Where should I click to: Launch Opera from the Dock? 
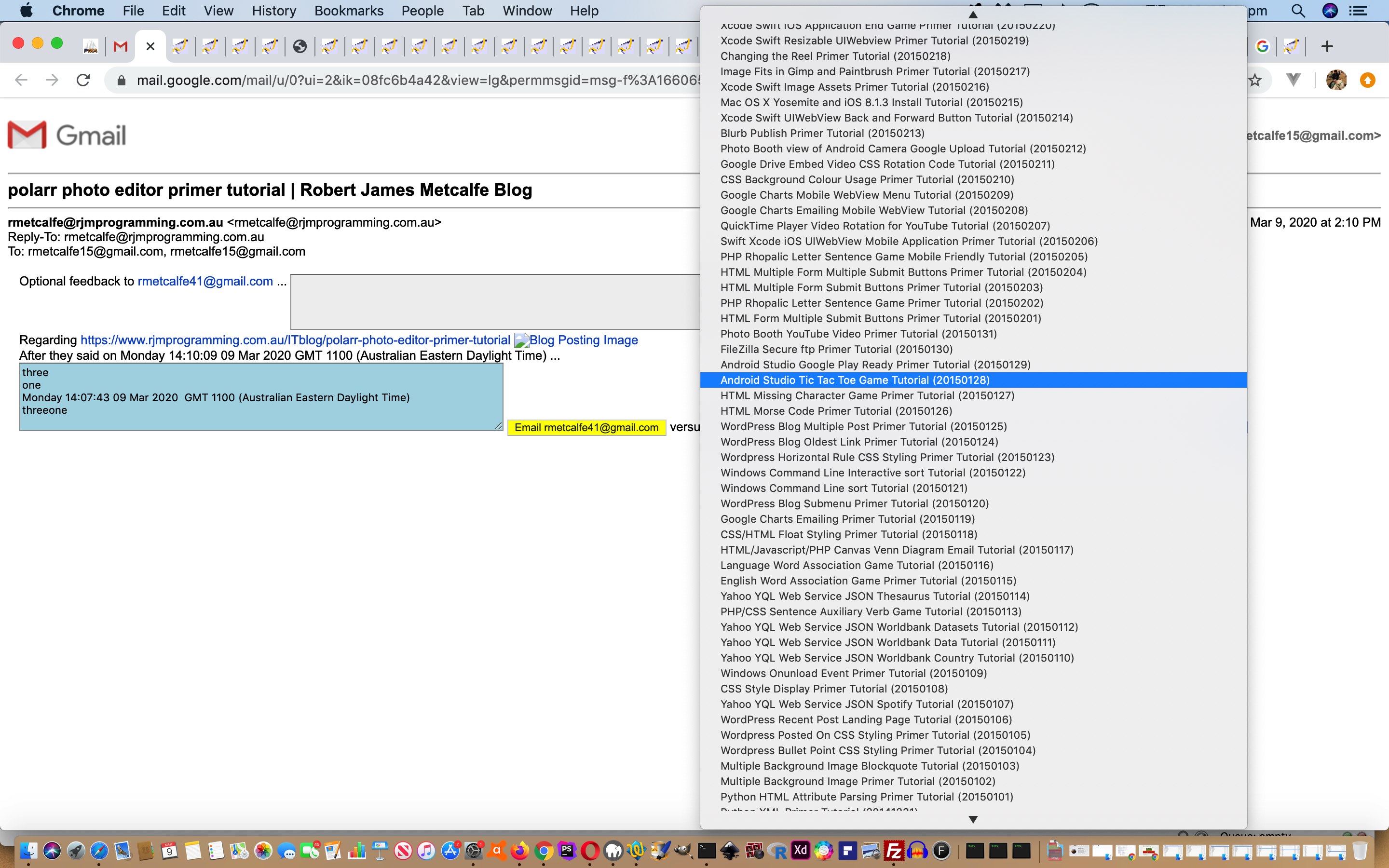(590, 850)
